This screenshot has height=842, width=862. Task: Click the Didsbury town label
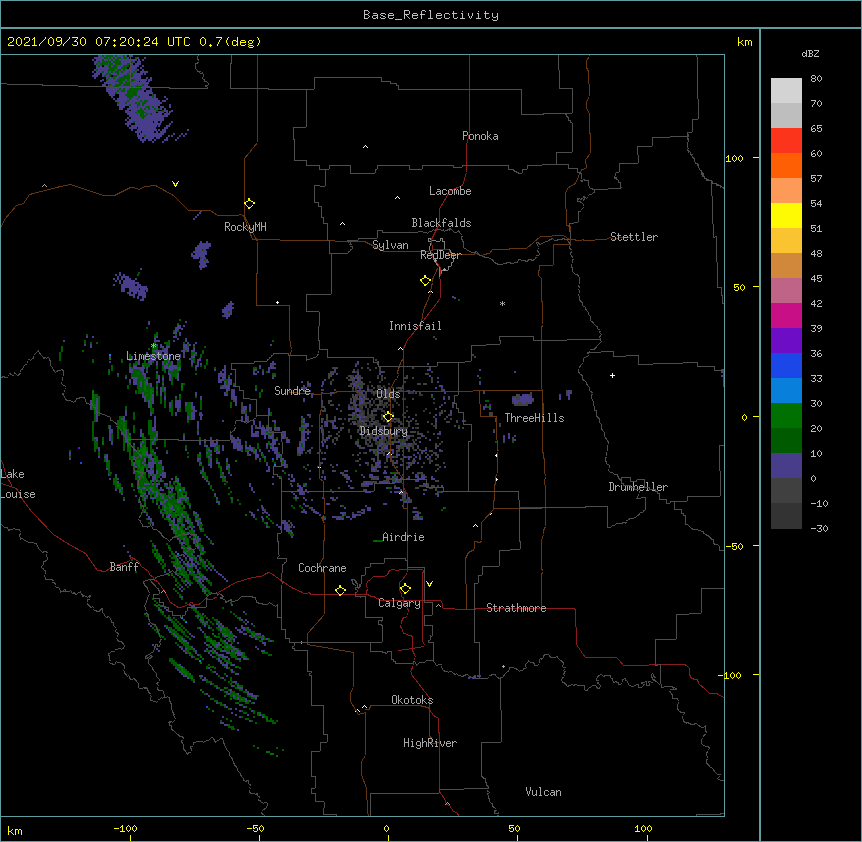click(383, 431)
